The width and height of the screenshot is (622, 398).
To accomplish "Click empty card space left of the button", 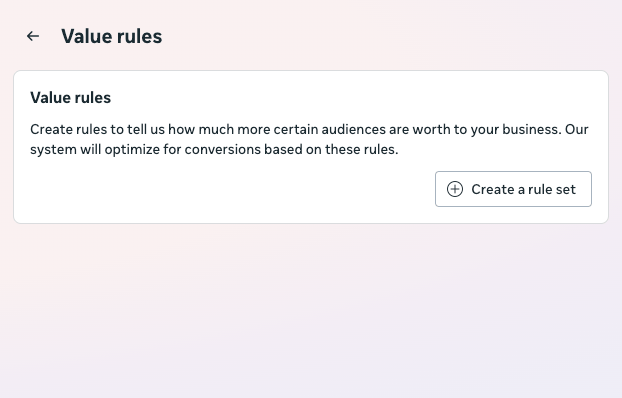I will (x=230, y=189).
